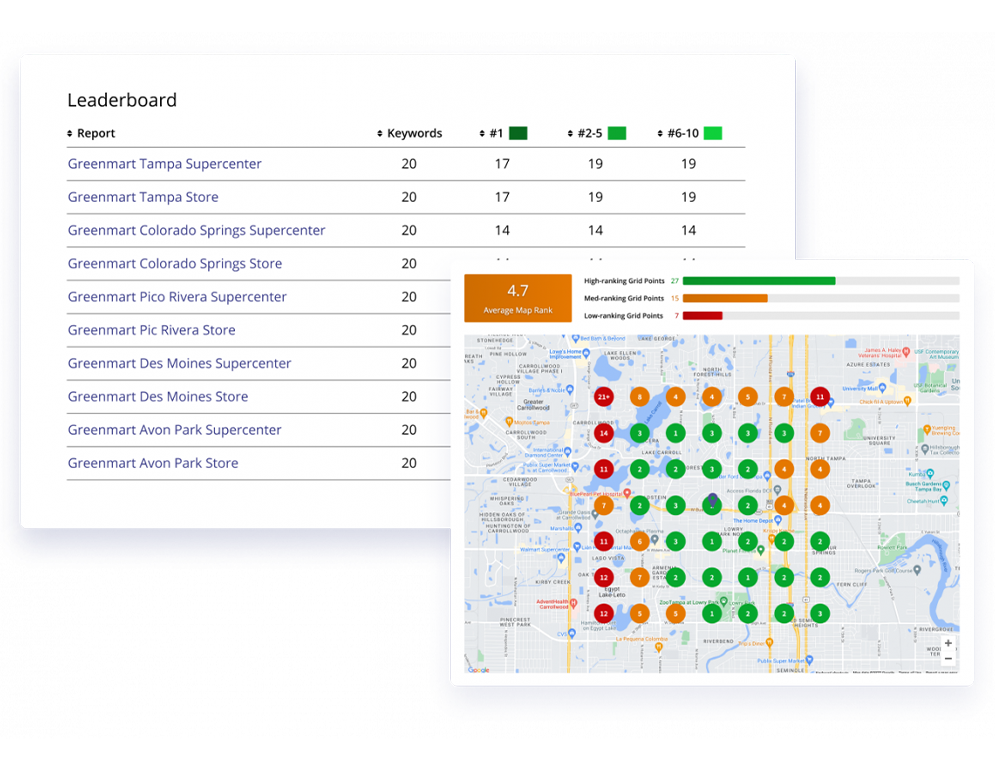The height and width of the screenshot is (771, 995).
Task: Select the red 21+ grid point
Action: point(603,397)
